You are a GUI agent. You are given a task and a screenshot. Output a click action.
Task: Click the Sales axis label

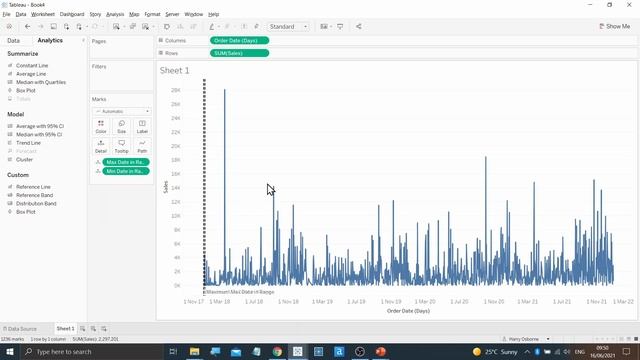point(165,187)
